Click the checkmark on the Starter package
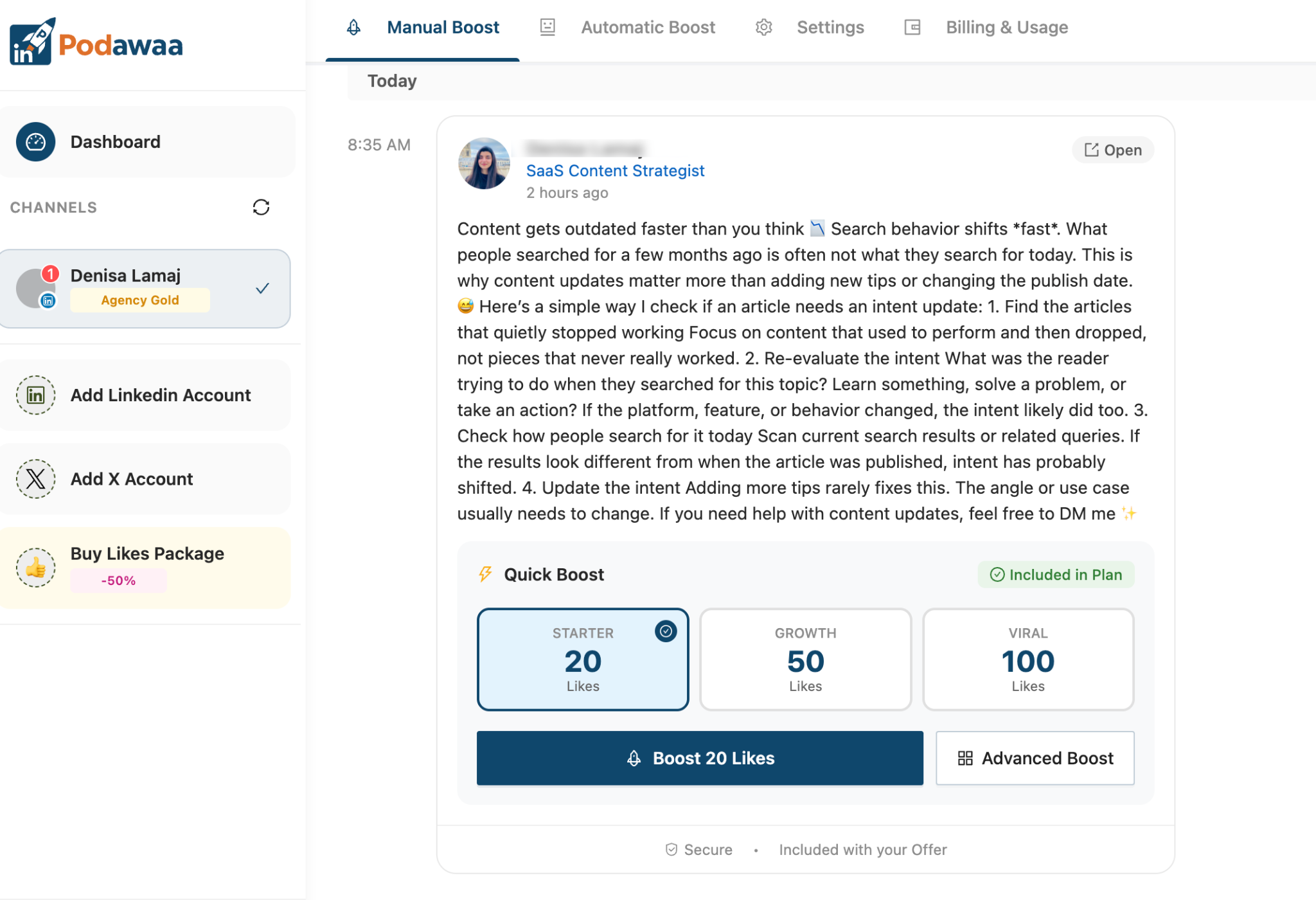The width and height of the screenshot is (1316, 900). click(666, 631)
